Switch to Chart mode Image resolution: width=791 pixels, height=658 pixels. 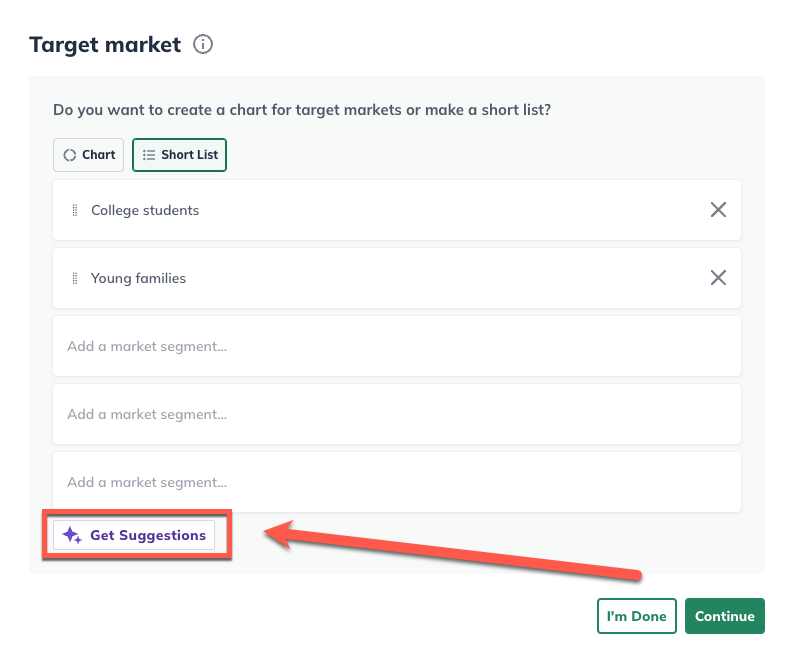coord(89,155)
